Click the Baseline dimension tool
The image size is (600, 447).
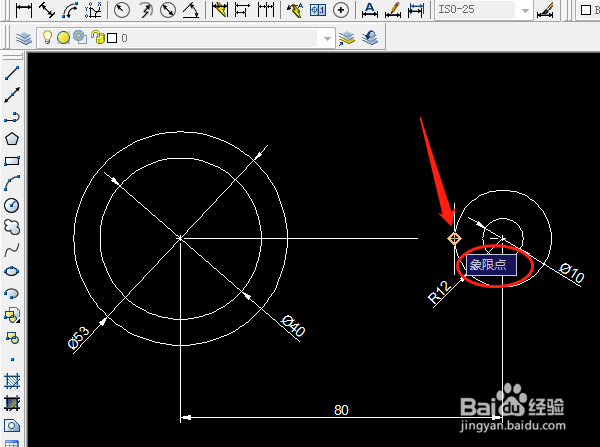click(x=242, y=10)
